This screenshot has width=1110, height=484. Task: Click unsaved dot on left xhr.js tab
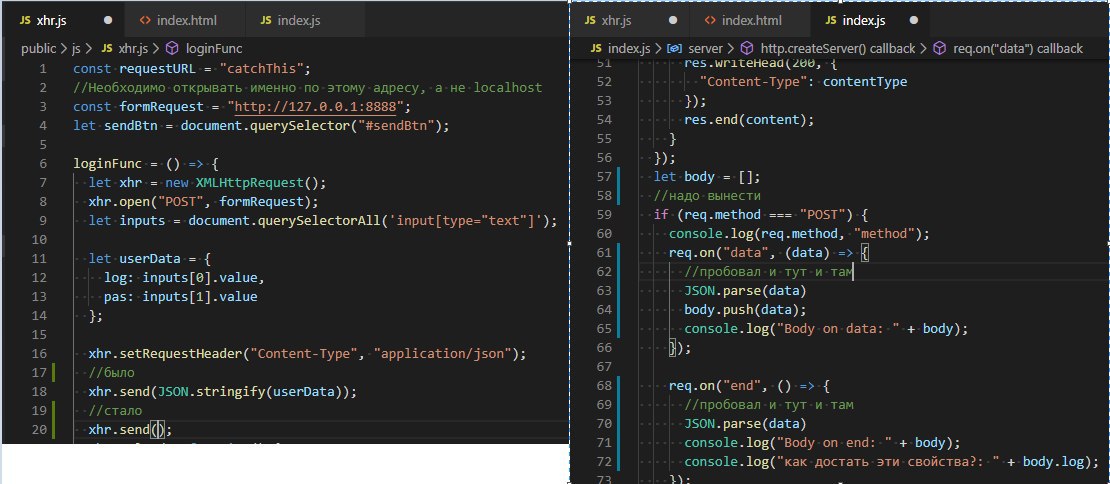point(108,21)
